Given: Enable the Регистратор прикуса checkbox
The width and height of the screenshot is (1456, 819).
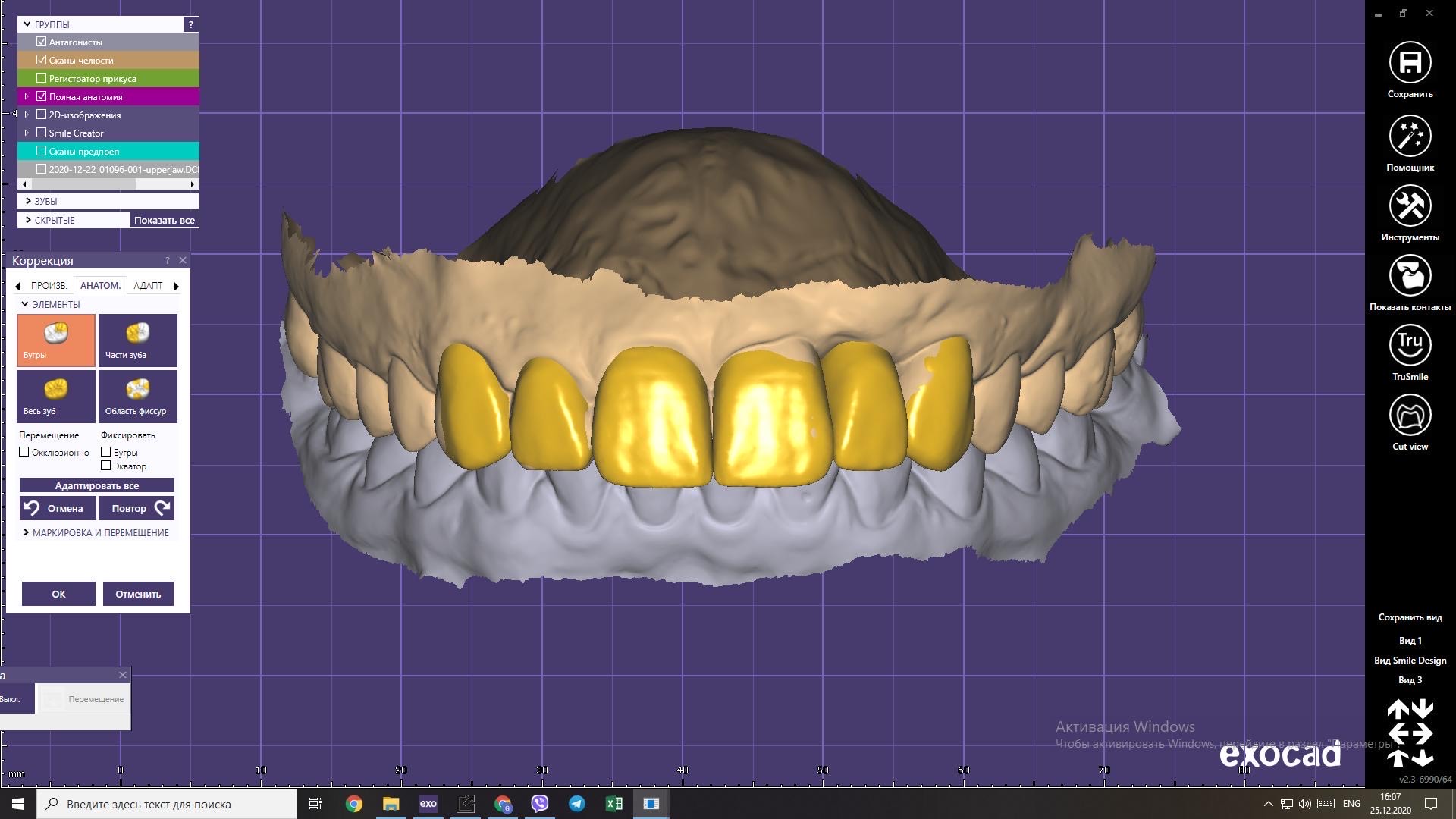Looking at the screenshot, I should (42, 78).
